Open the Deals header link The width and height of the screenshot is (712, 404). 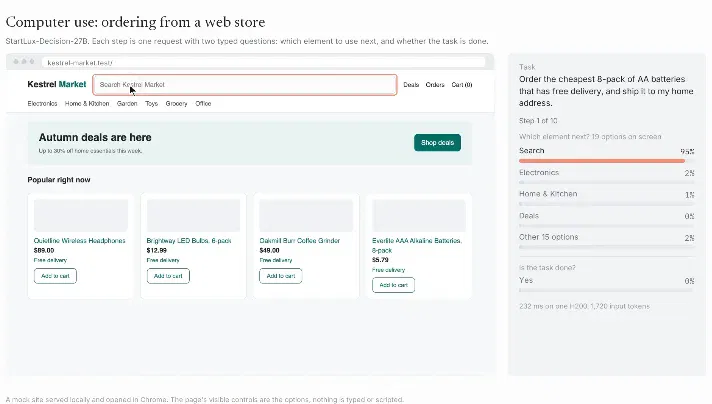pos(411,85)
